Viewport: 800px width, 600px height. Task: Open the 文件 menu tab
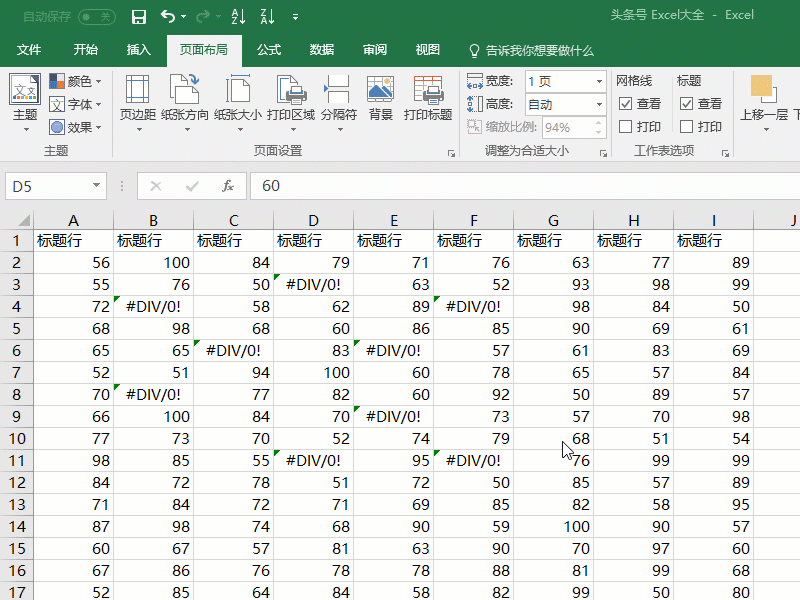point(29,49)
